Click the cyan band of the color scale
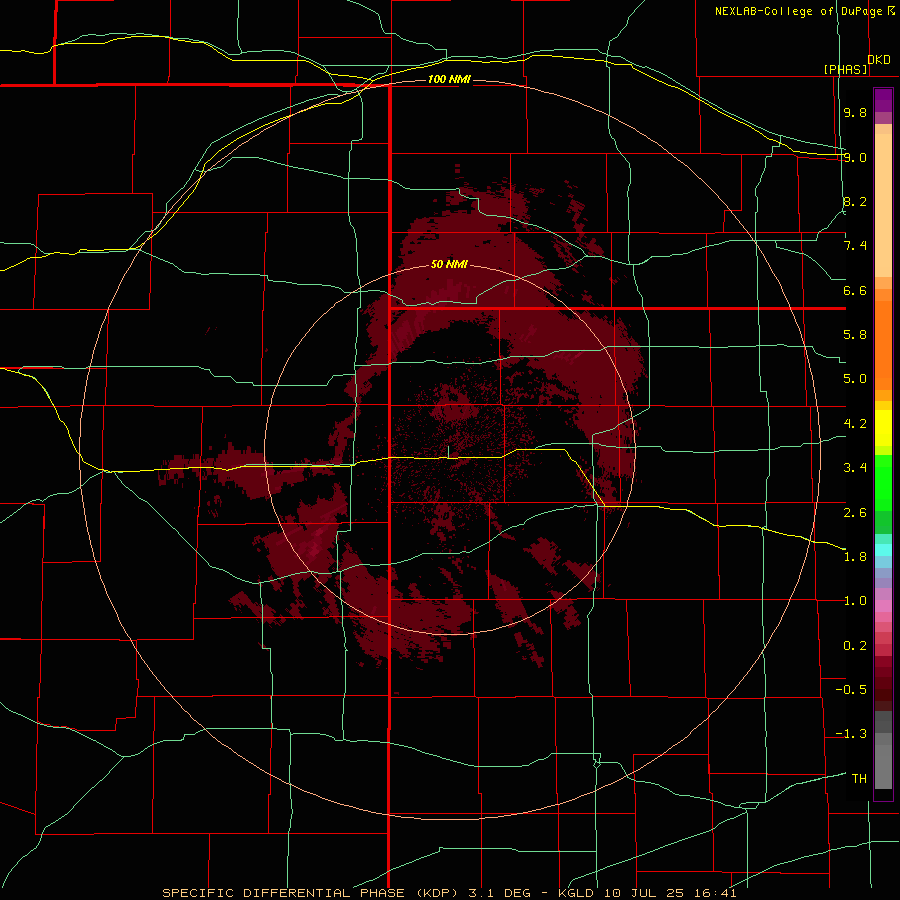900x900 pixels. tap(883, 550)
